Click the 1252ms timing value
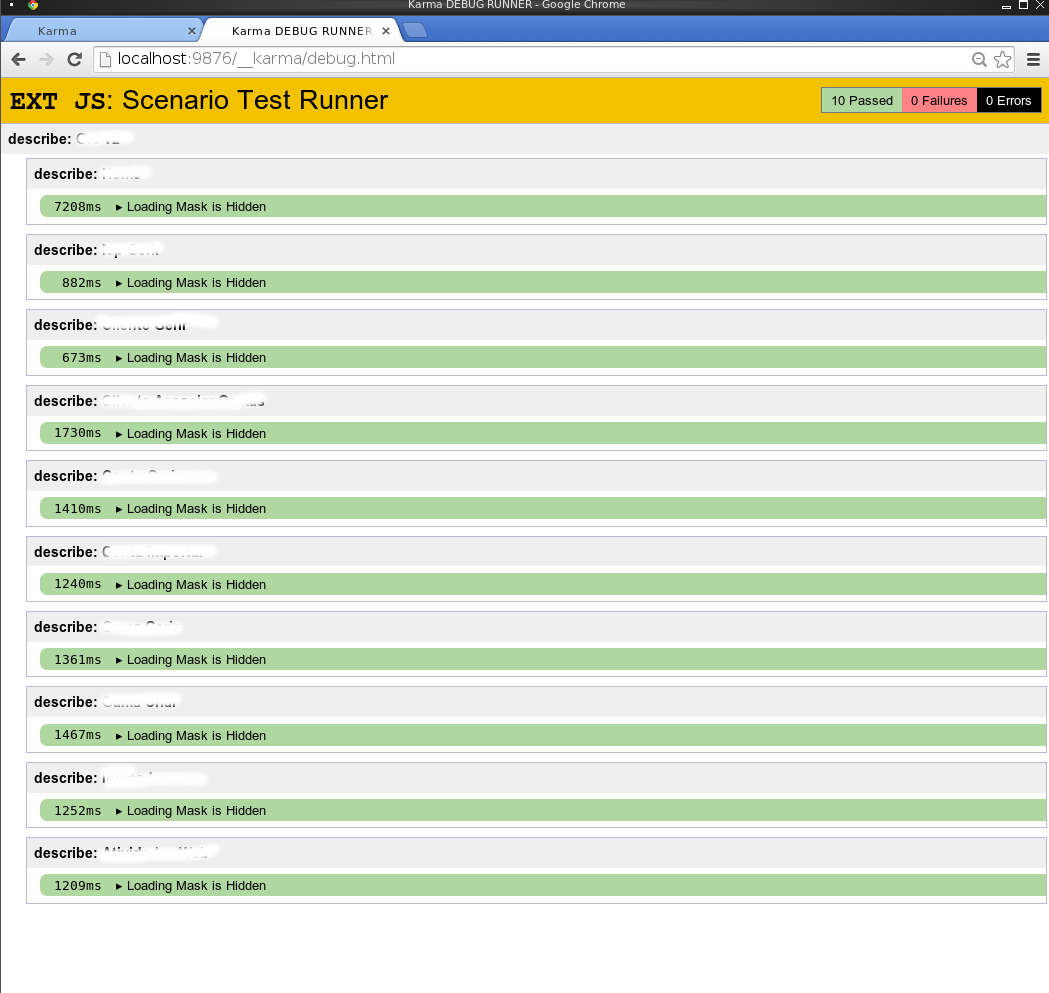 pos(78,810)
